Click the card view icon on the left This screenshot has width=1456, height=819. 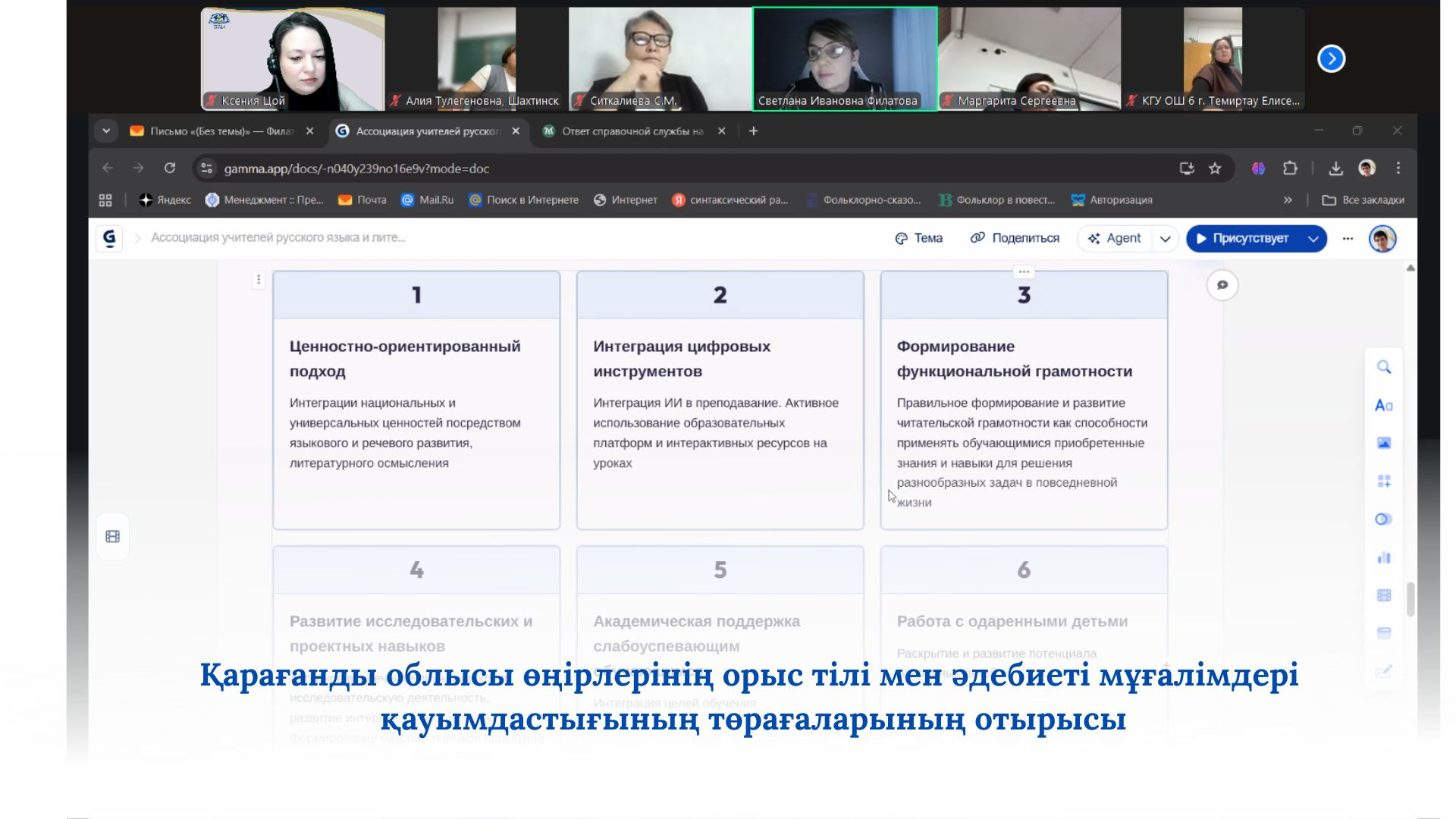(112, 536)
